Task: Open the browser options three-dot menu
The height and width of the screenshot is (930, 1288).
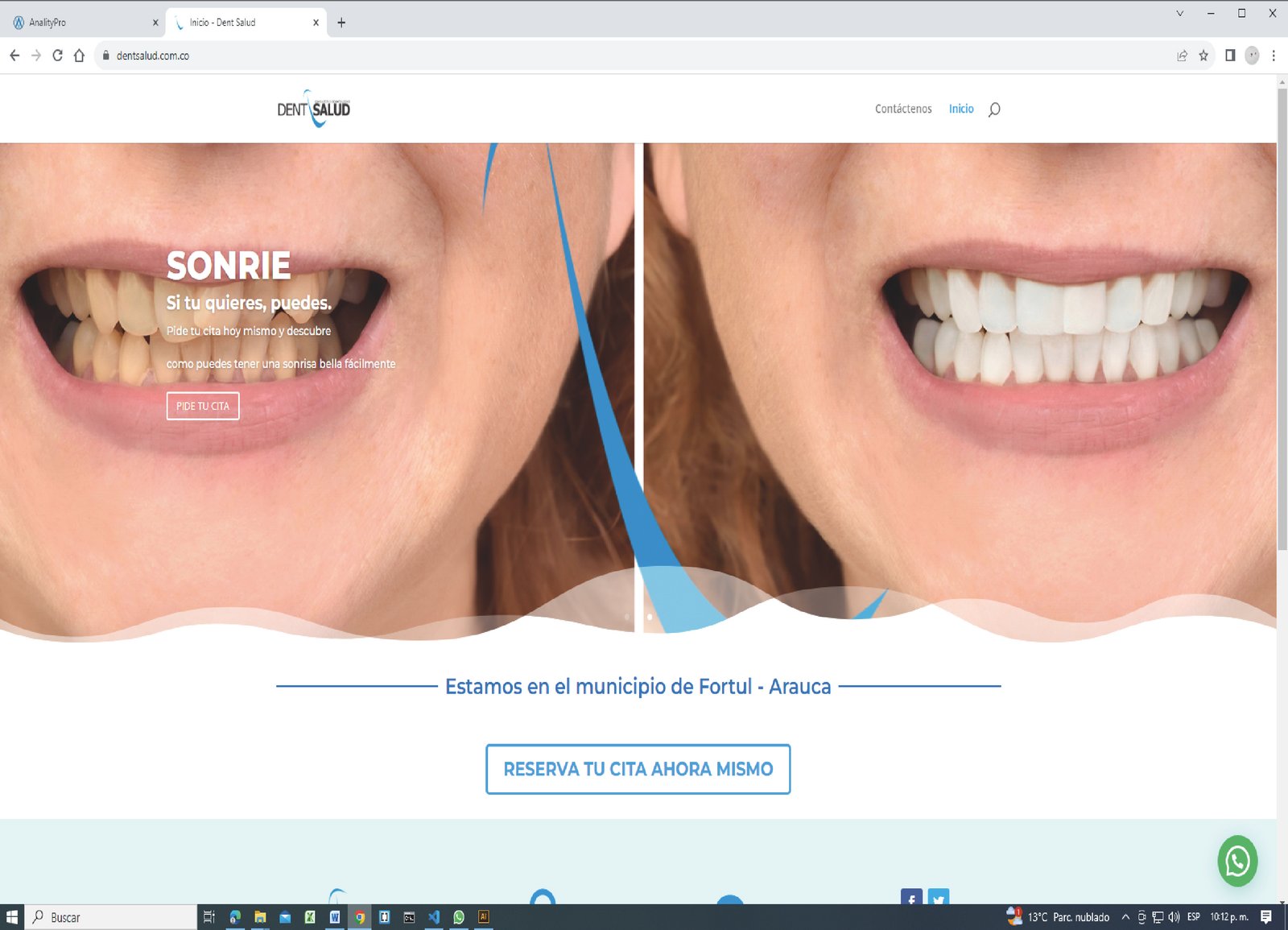Action: pyautogui.click(x=1274, y=56)
